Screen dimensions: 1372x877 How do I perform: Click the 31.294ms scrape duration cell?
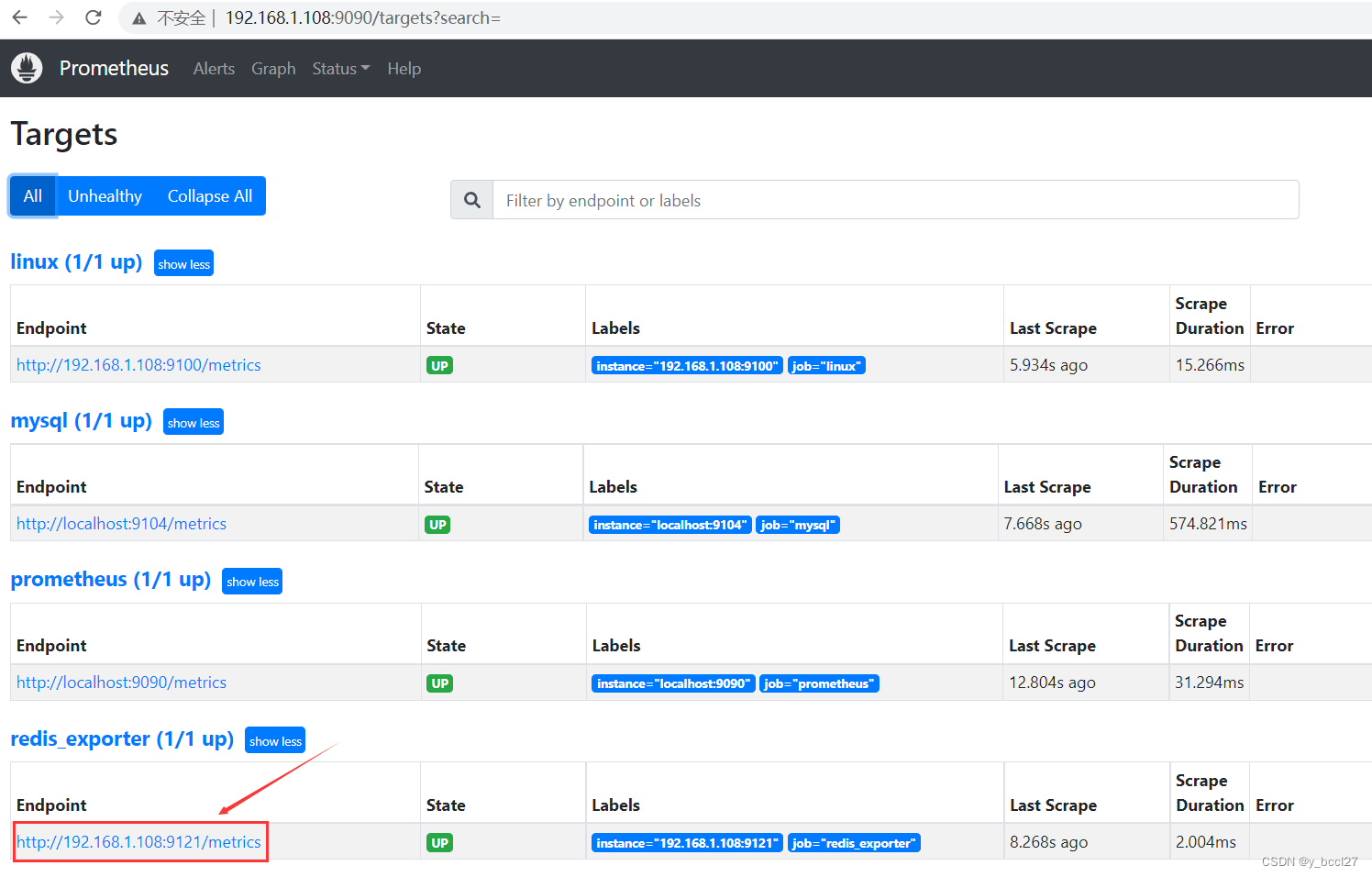(1210, 683)
